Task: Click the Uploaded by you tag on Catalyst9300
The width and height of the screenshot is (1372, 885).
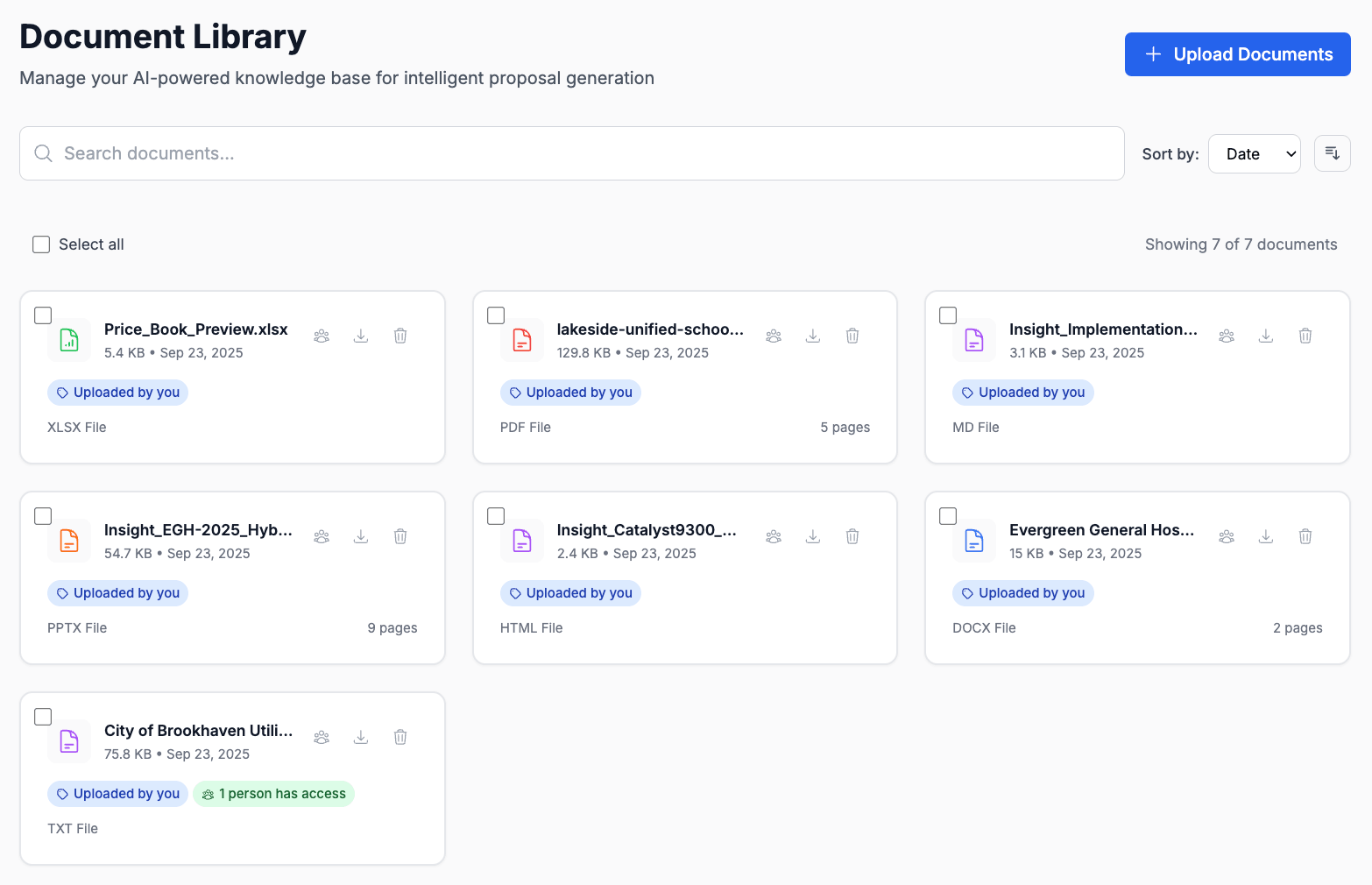Action: pyautogui.click(x=570, y=593)
